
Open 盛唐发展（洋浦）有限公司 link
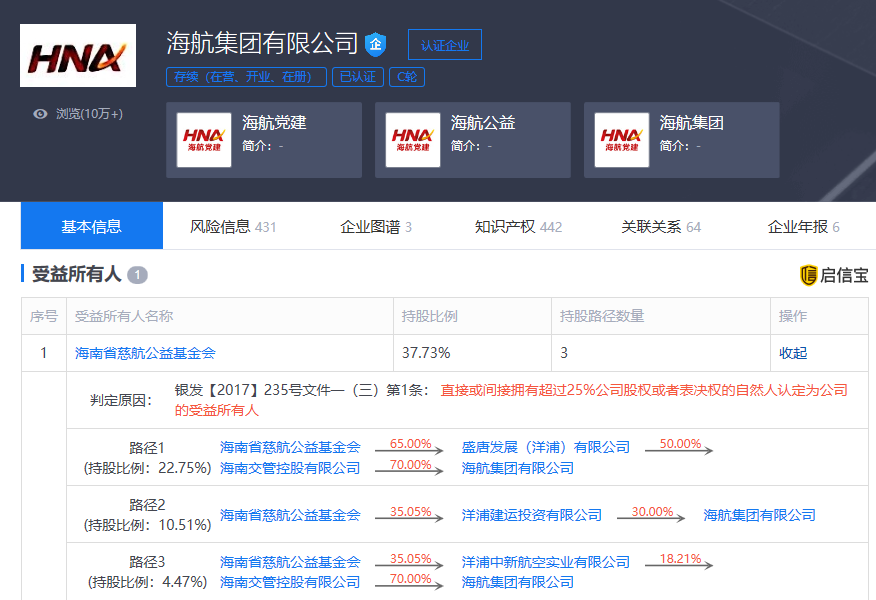tap(546, 447)
